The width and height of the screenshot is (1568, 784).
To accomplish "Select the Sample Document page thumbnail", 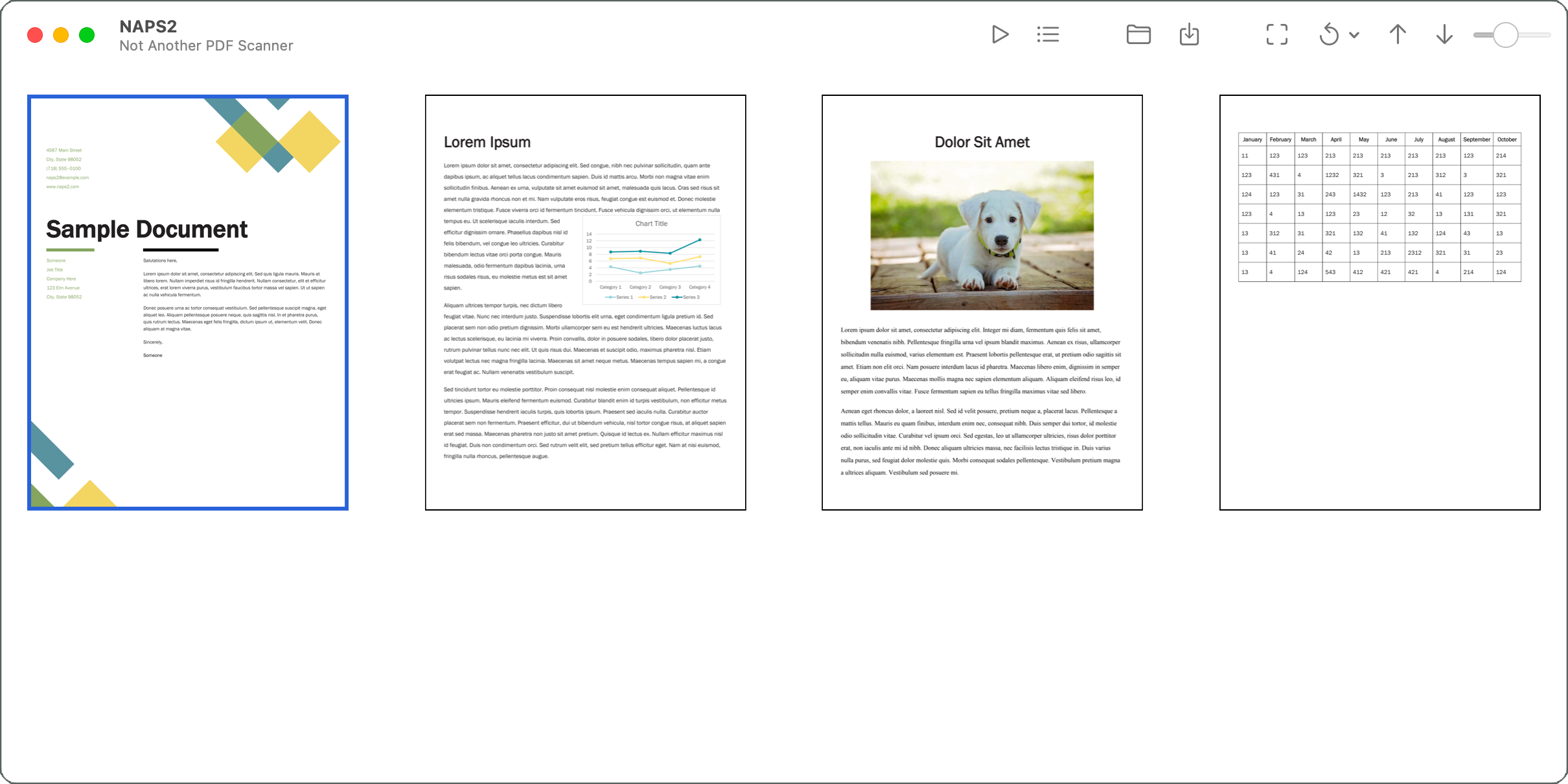I will click(188, 303).
